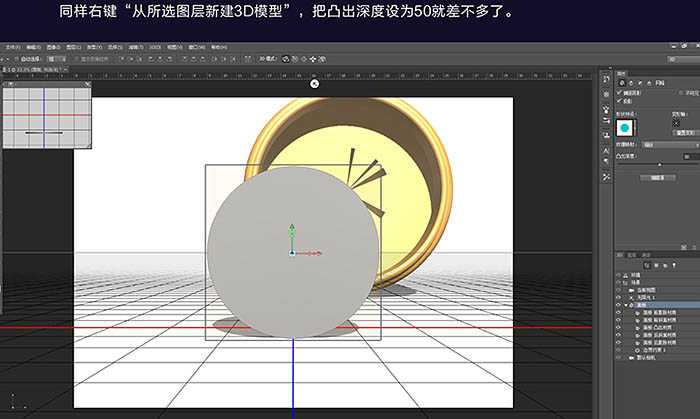The width and height of the screenshot is (700, 419).
Task: Select the 圆形 前斜面材质 material row
Action: point(657,320)
